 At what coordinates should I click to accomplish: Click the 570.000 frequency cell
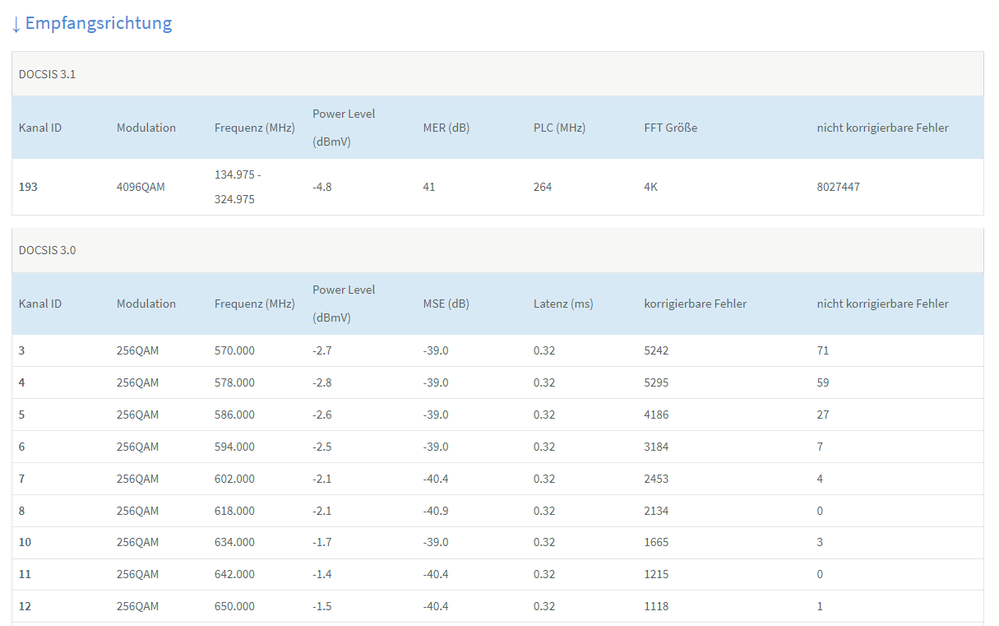(x=234, y=351)
